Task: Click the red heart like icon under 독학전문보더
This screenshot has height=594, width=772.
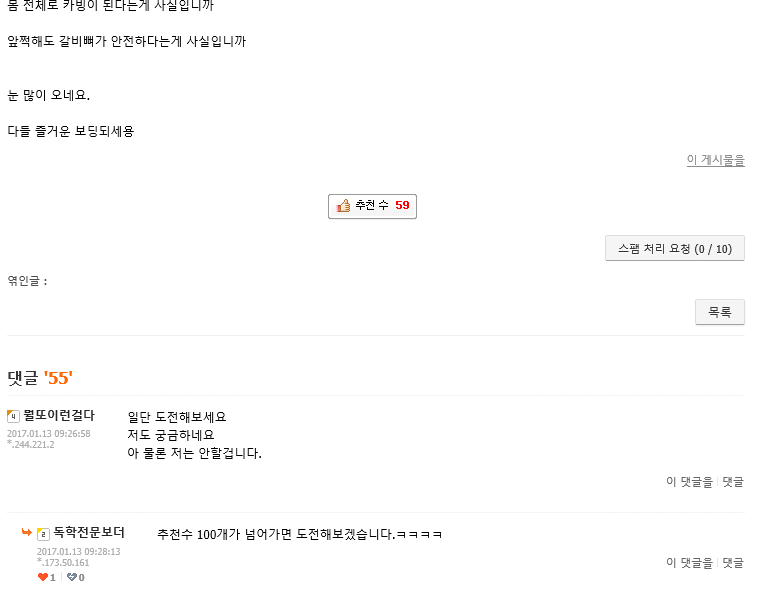Action: coord(43,577)
